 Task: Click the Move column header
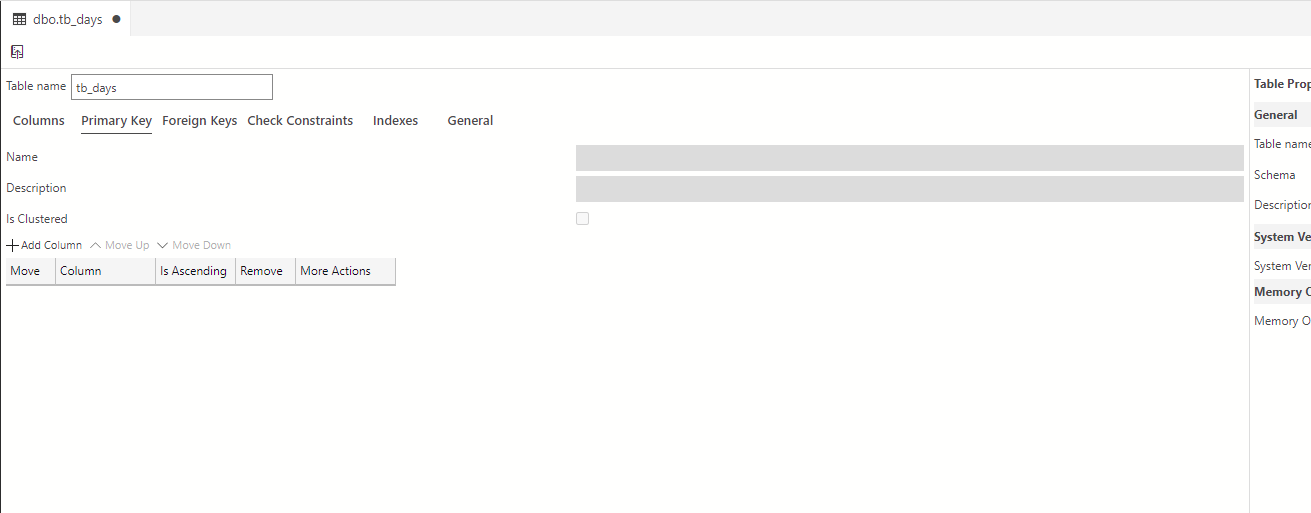[x=31, y=271]
